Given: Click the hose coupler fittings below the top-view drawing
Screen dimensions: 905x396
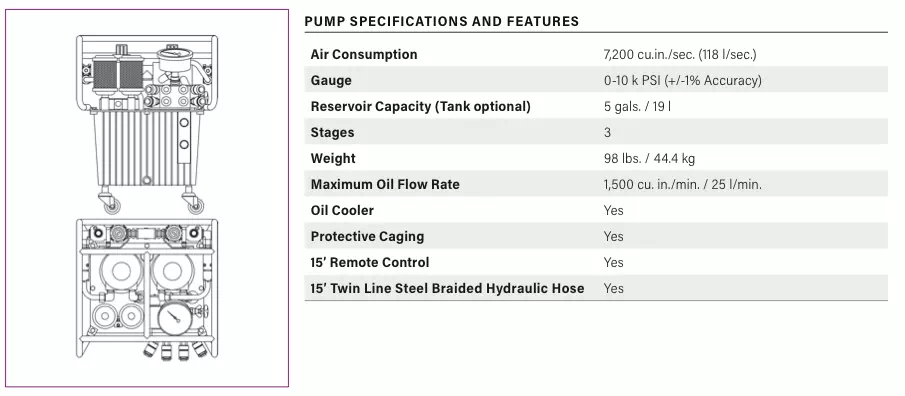Looking at the screenshot, I should click(175, 350).
